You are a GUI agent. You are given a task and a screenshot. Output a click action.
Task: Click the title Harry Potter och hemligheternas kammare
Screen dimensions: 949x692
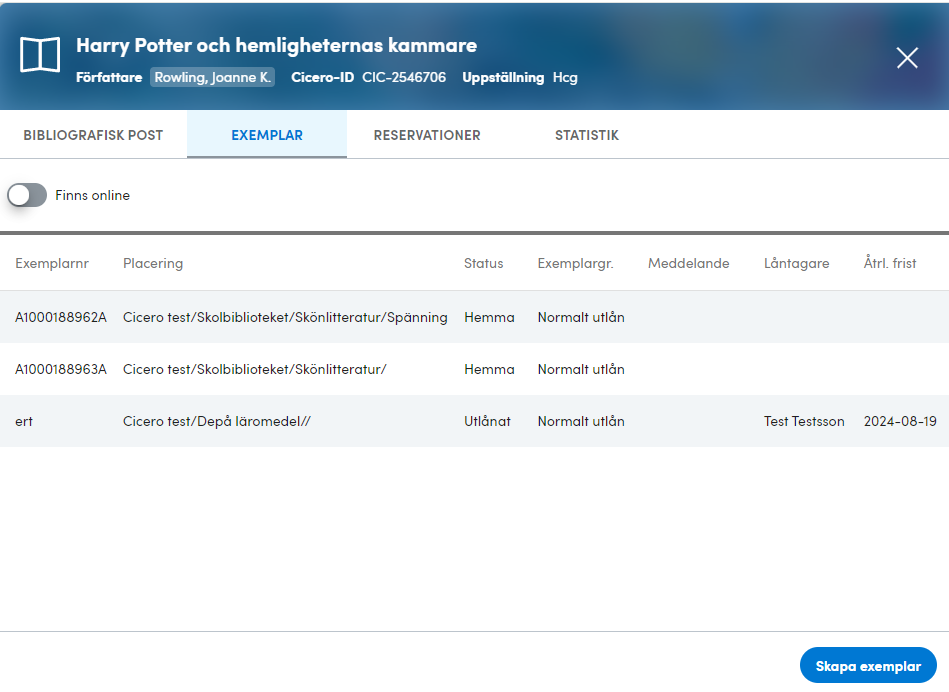pos(277,45)
